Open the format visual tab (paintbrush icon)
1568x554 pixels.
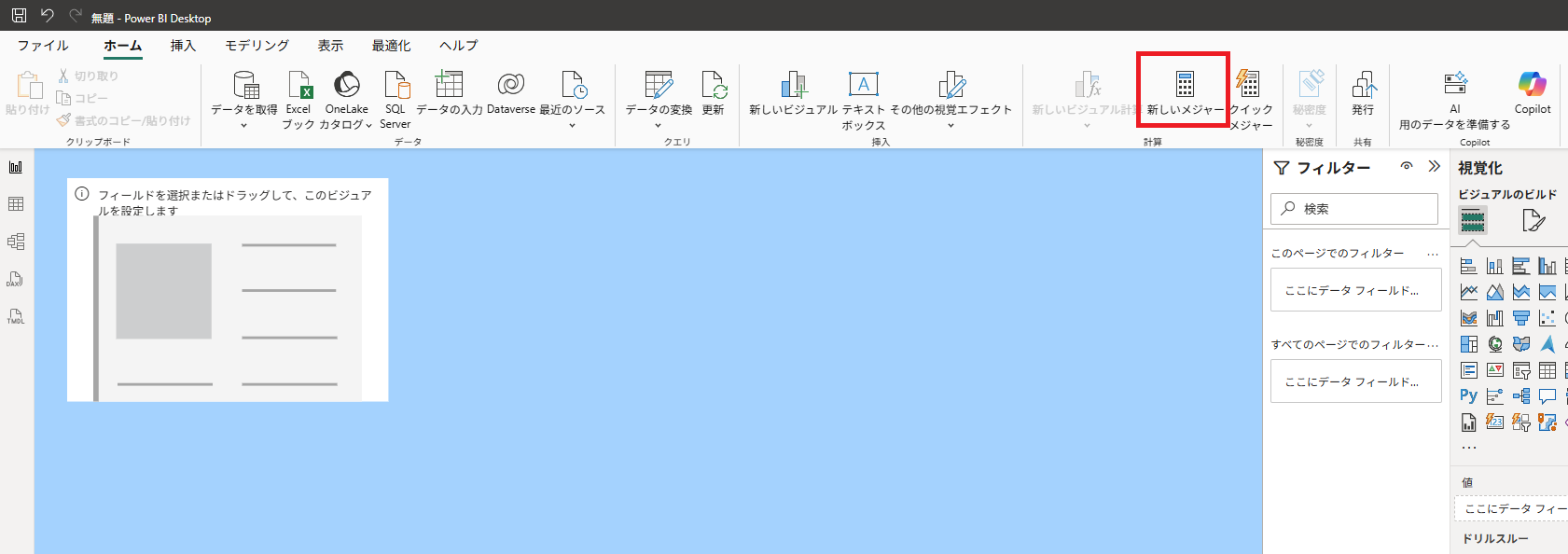pyautogui.click(x=1533, y=221)
